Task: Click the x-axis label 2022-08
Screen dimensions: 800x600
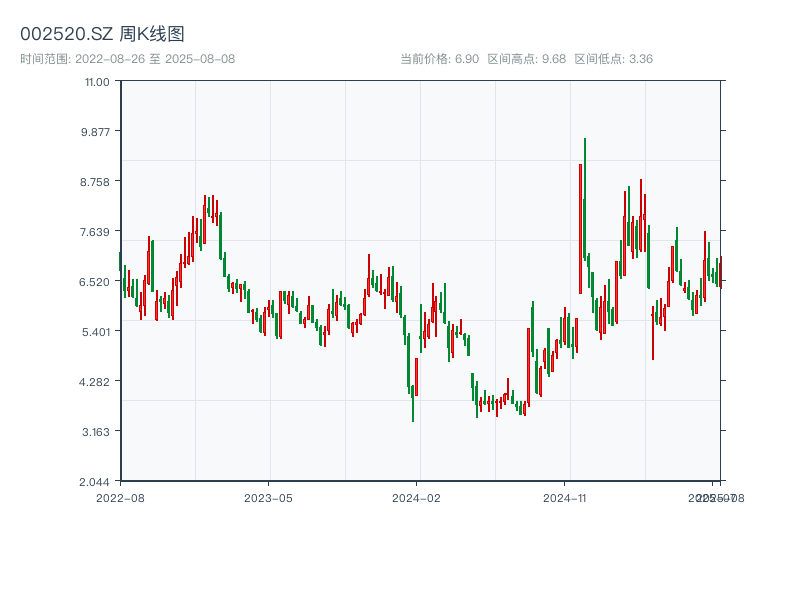Action: coord(120,498)
